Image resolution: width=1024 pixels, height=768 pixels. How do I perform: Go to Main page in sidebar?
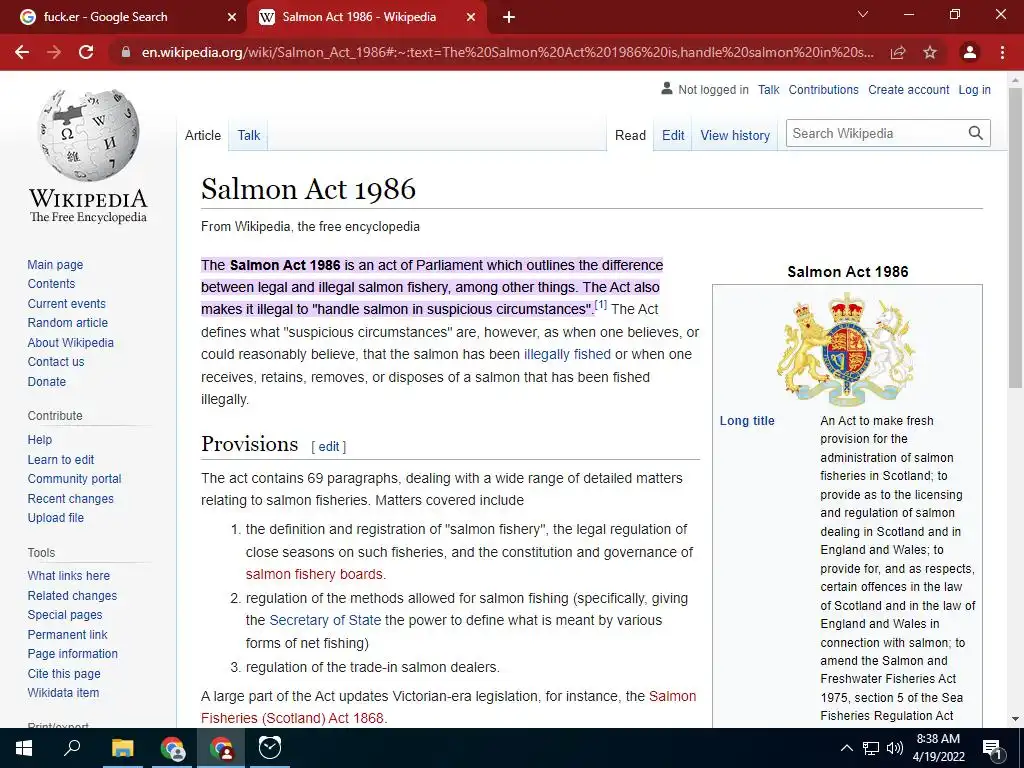click(56, 264)
